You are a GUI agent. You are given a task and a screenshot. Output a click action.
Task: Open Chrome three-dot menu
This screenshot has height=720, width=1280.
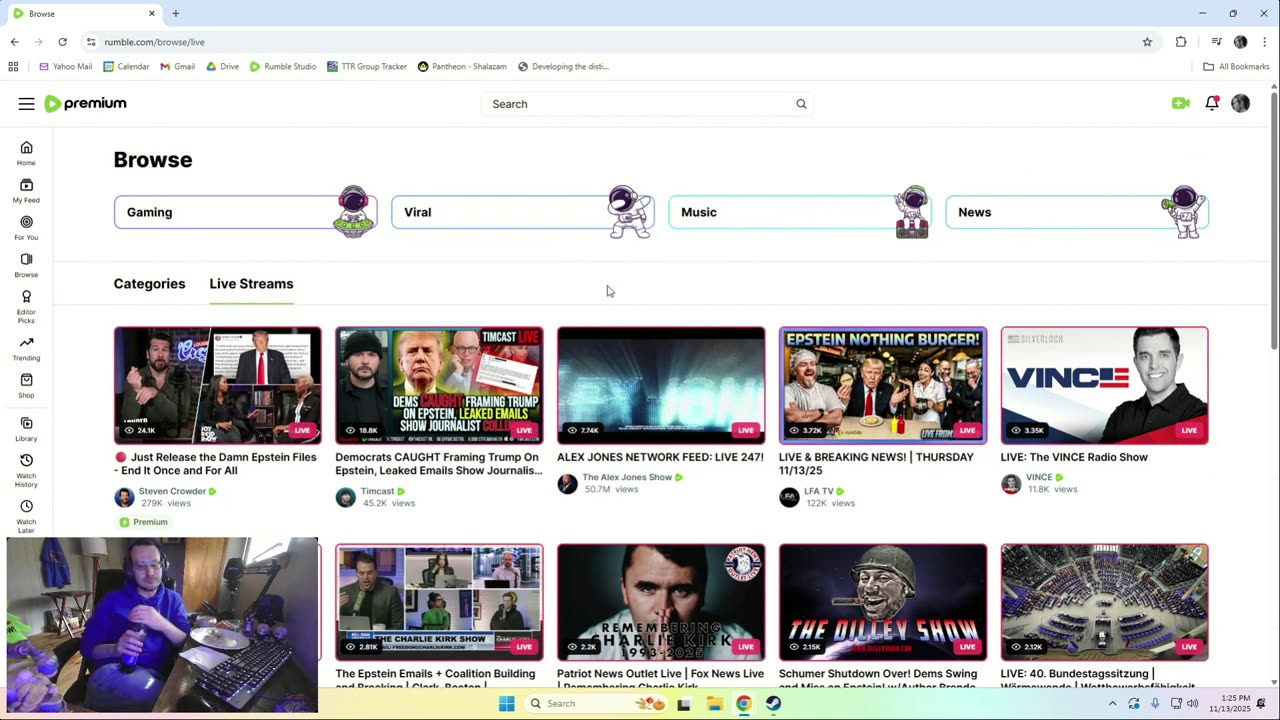click(1265, 42)
